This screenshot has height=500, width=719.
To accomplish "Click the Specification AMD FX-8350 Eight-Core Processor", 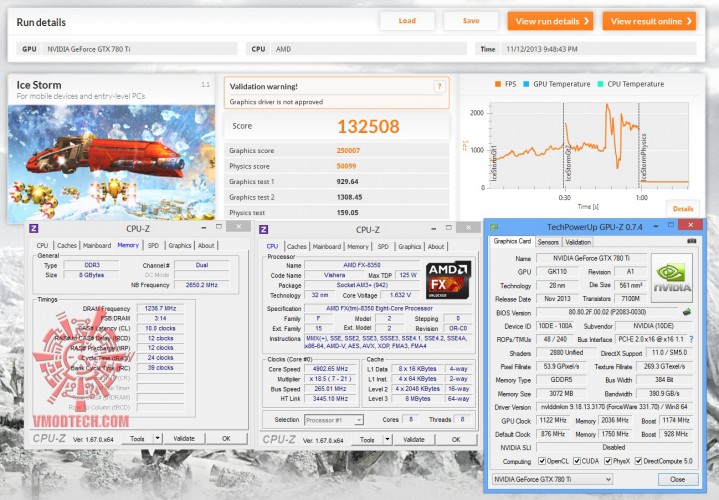I will tap(387, 308).
